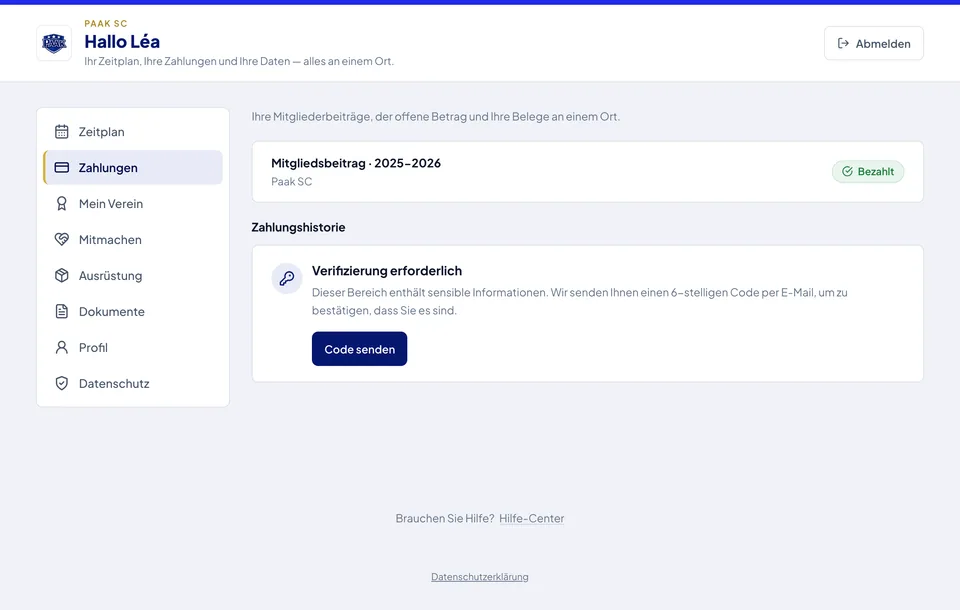The height and width of the screenshot is (610, 960).
Task: Open the Mitmachen page
Action: [x=133, y=239]
